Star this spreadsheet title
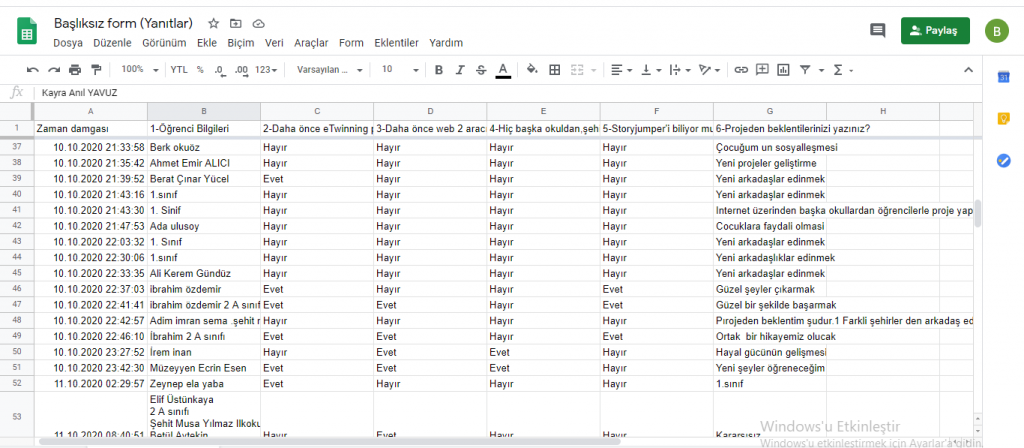Viewport: 1024px width, 448px height. click(x=213, y=23)
